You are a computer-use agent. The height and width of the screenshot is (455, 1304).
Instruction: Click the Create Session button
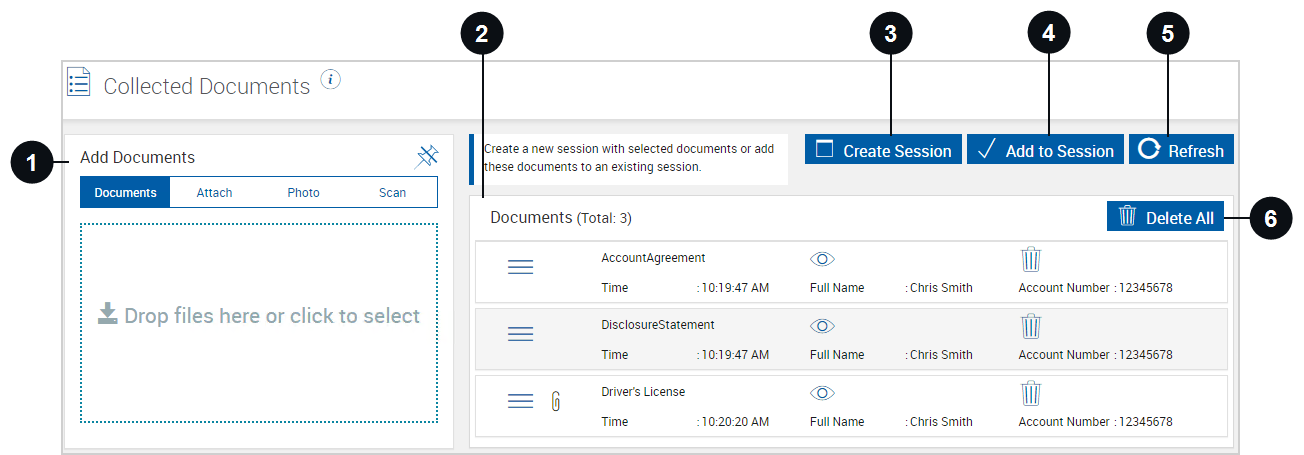(x=883, y=150)
